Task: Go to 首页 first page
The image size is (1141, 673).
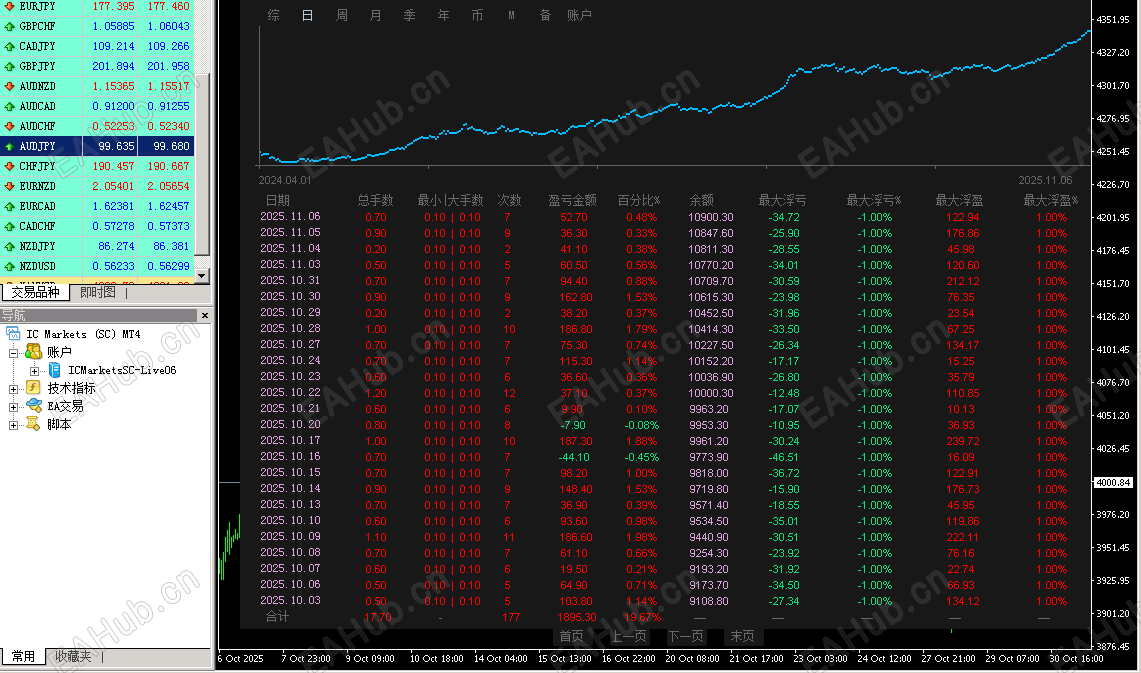Action: [571, 636]
